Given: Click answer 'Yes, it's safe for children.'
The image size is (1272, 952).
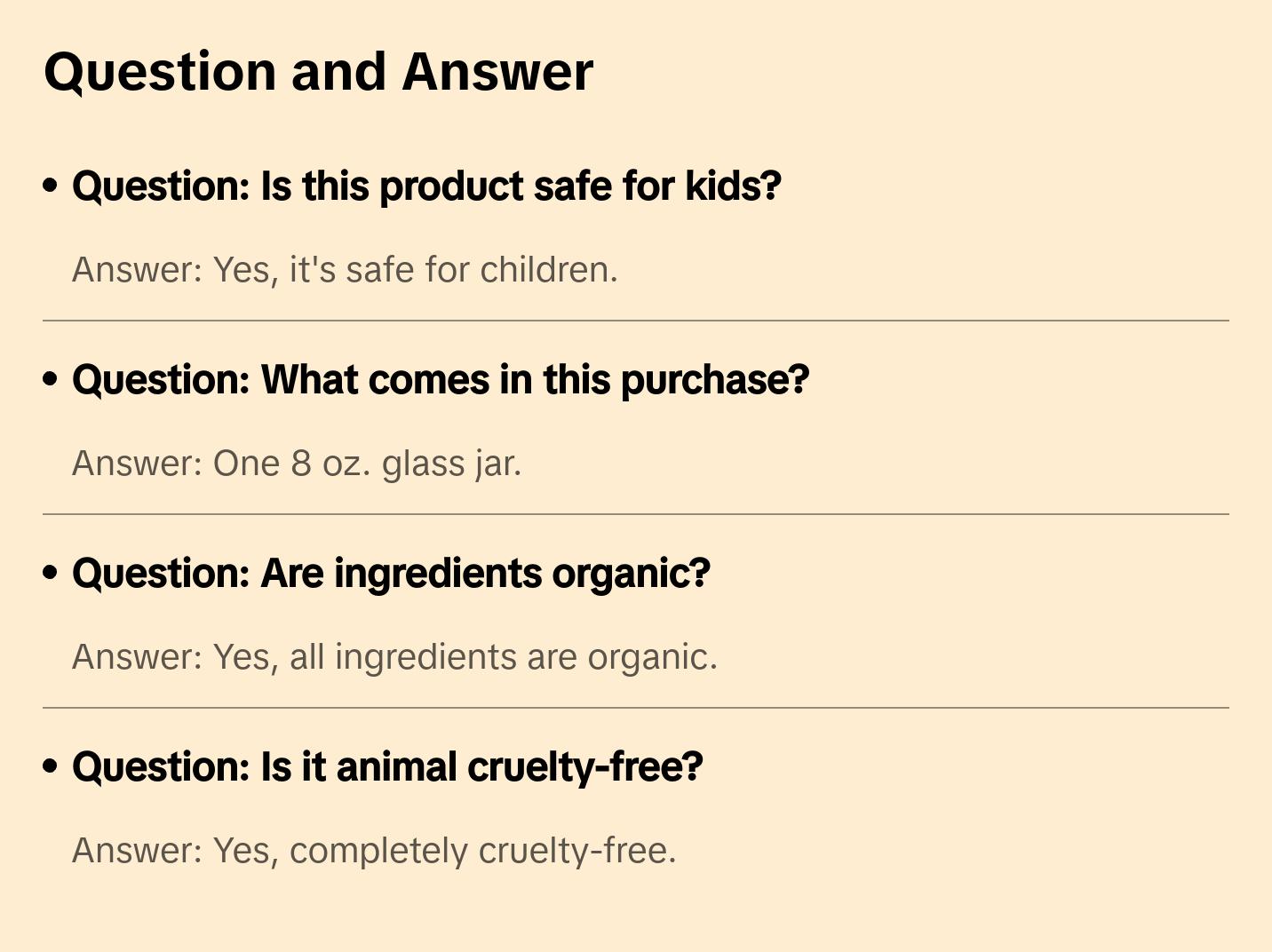Looking at the screenshot, I should tap(345, 270).
